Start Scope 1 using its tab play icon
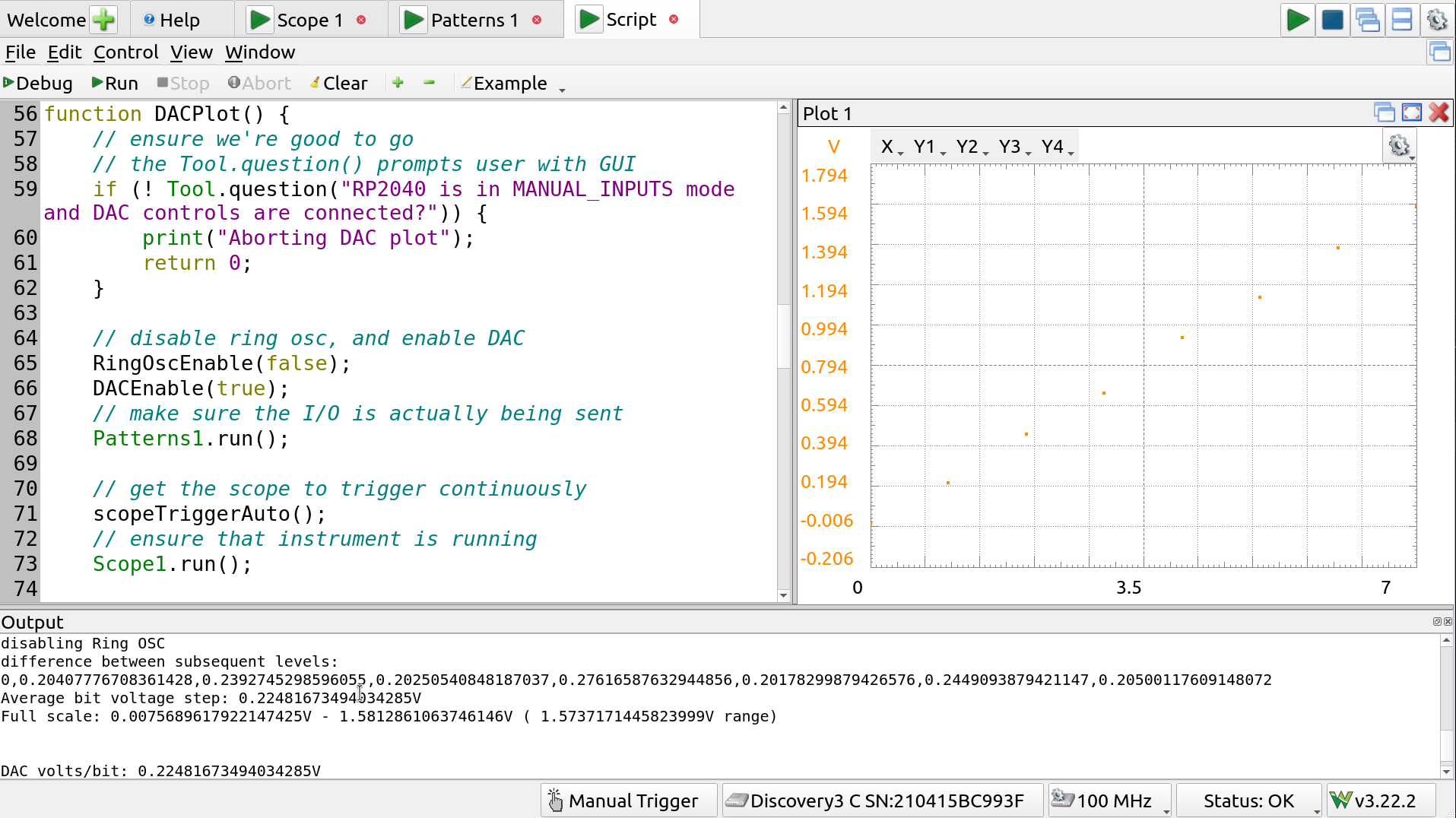The height and width of the screenshot is (818, 1456). [x=260, y=20]
